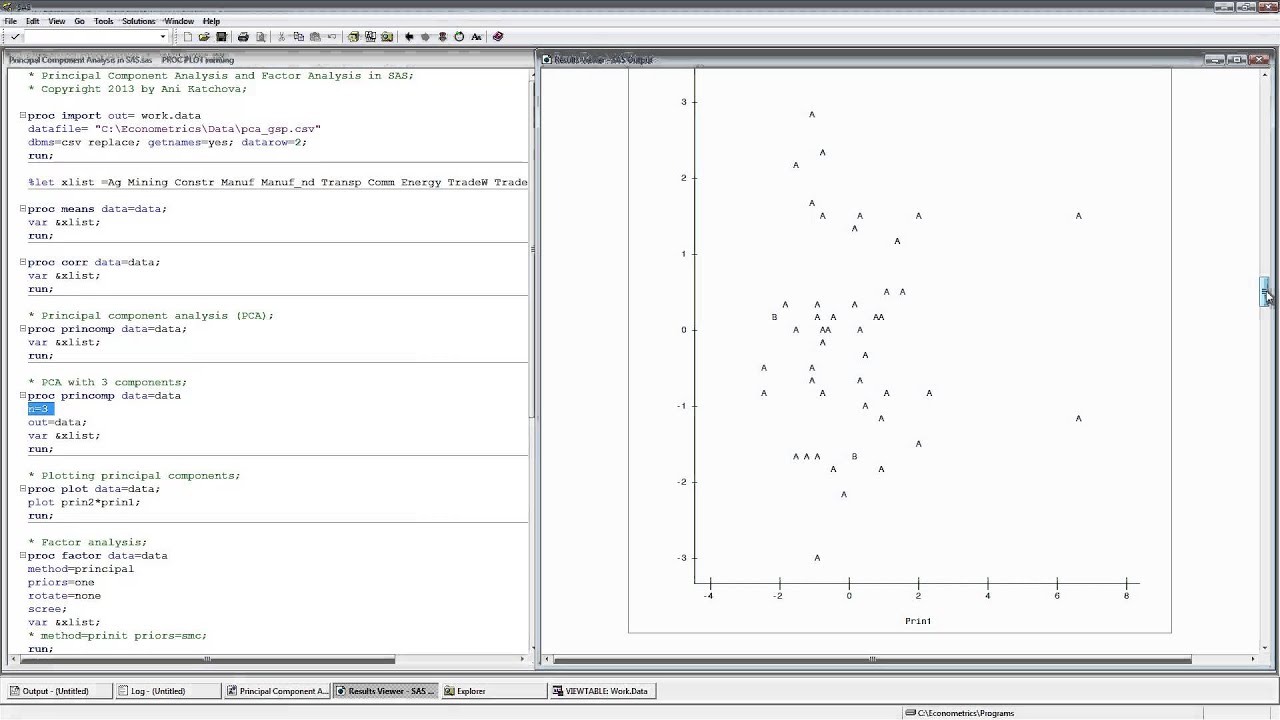Collapse the proc factor code block

click(x=22, y=556)
